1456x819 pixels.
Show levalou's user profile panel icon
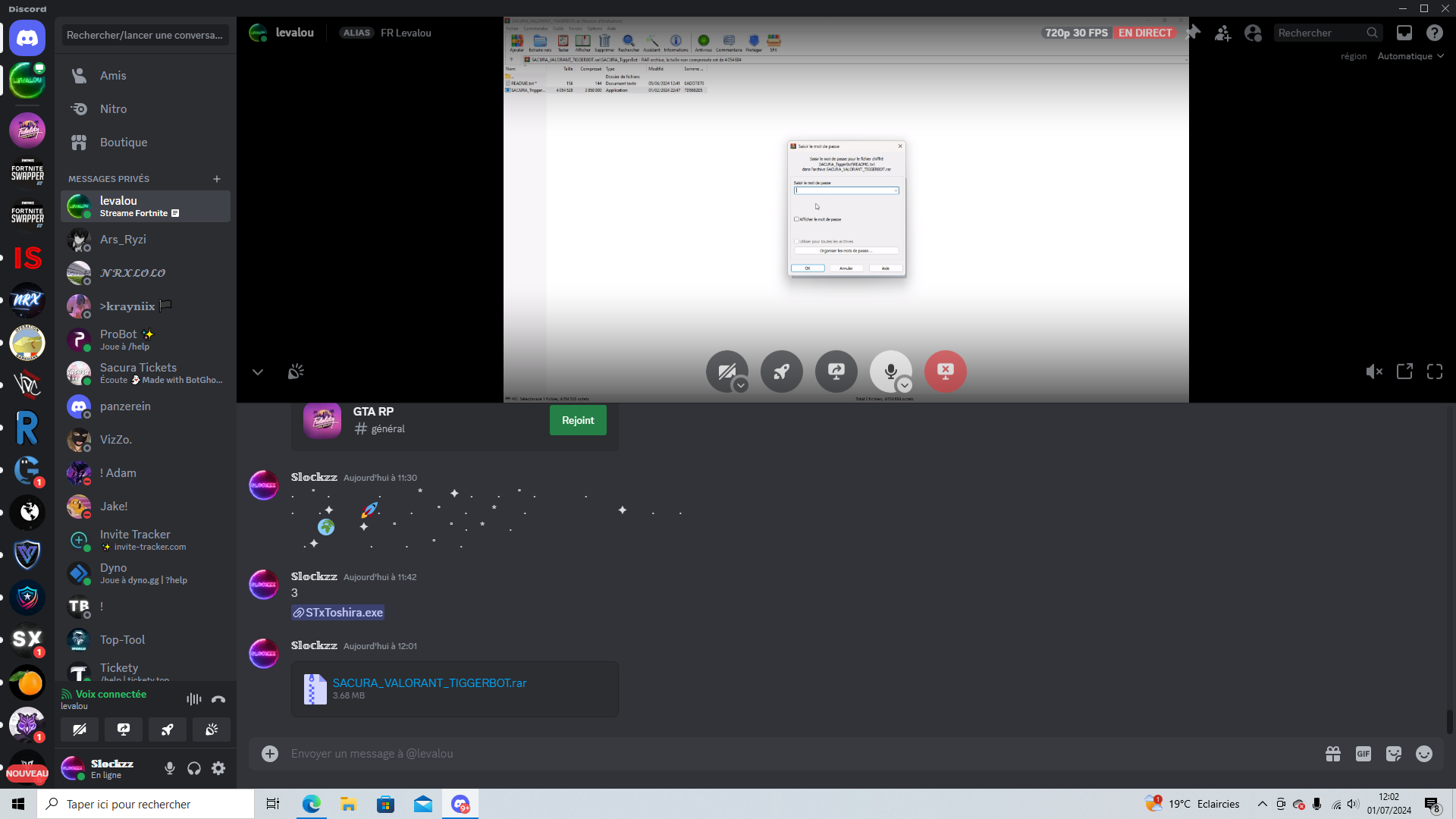(x=1254, y=33)
